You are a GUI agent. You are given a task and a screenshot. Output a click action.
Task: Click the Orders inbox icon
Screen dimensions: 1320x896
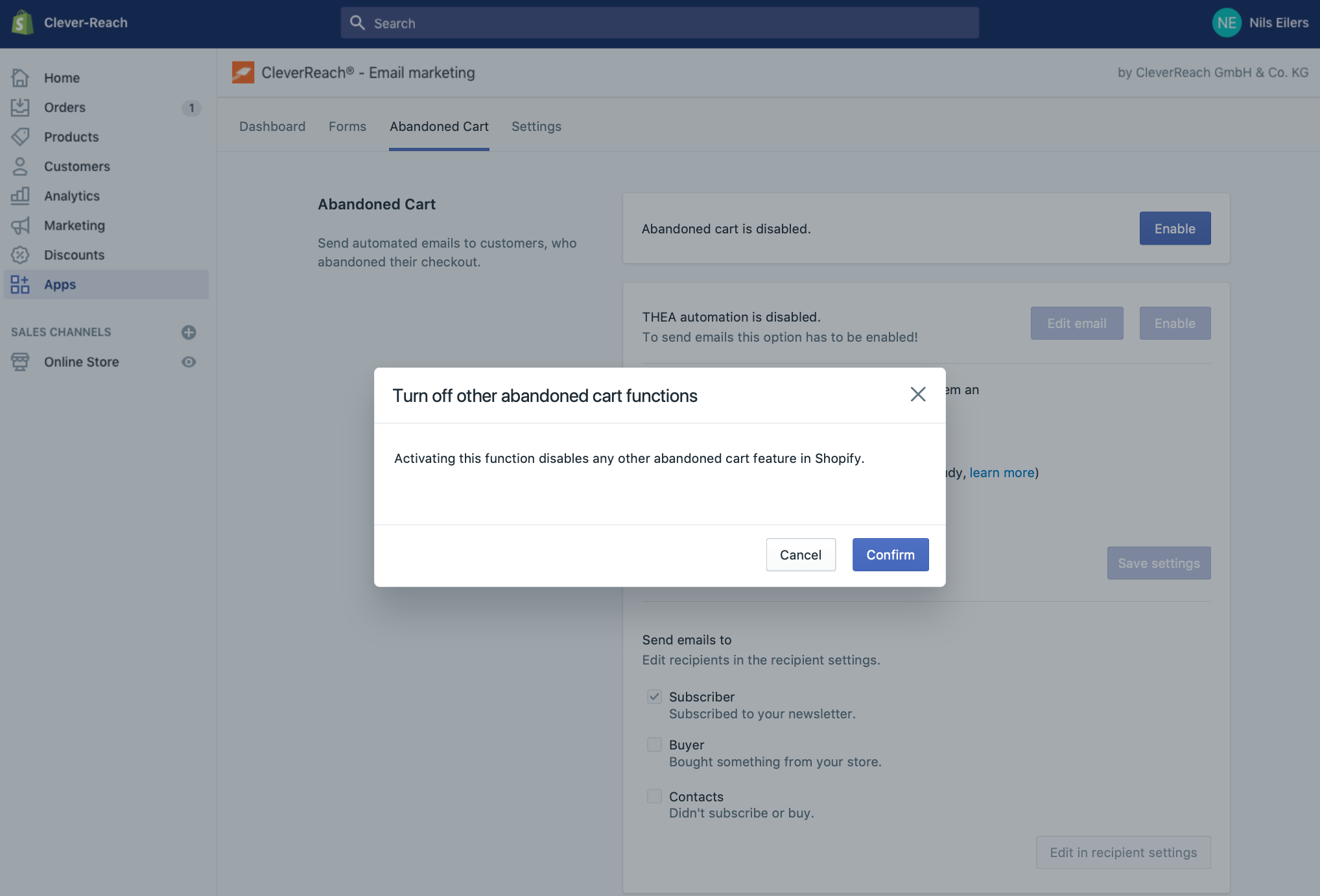click(x=20, y=108)
